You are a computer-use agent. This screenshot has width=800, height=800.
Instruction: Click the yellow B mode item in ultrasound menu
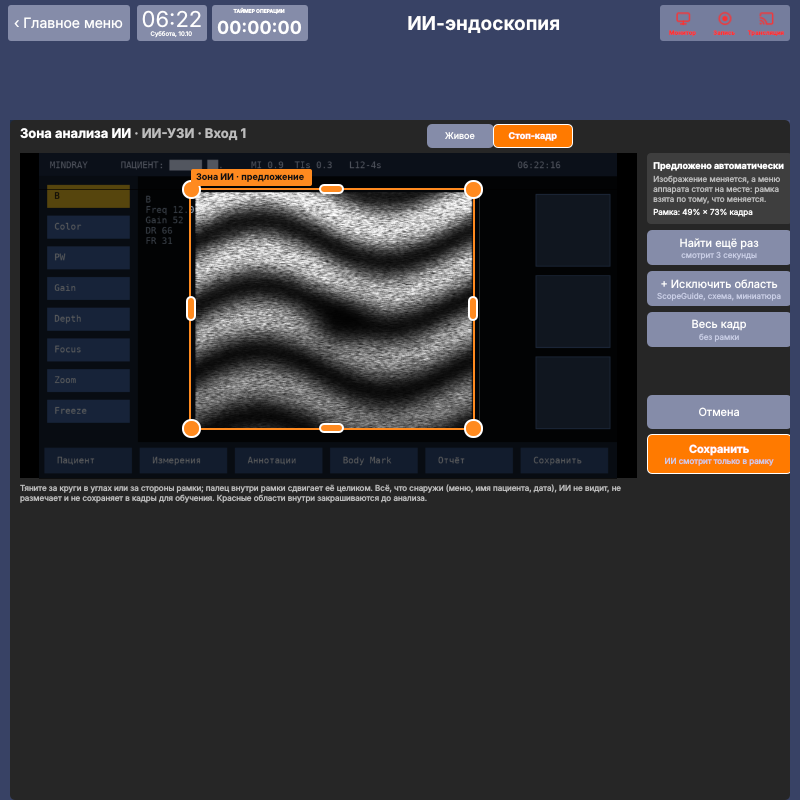click(x=88, y=196)
